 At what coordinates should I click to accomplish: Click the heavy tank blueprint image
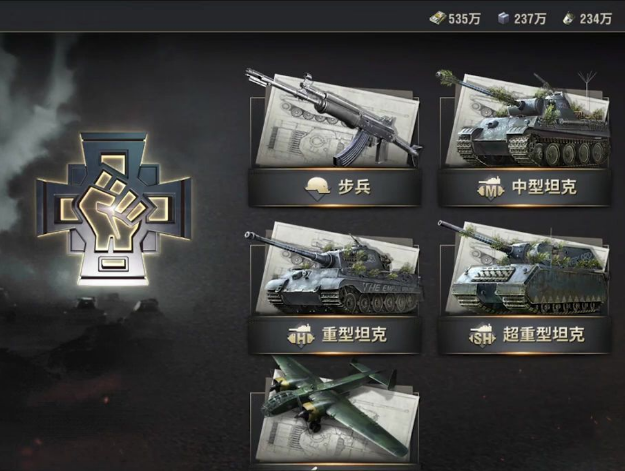(334, 269)
